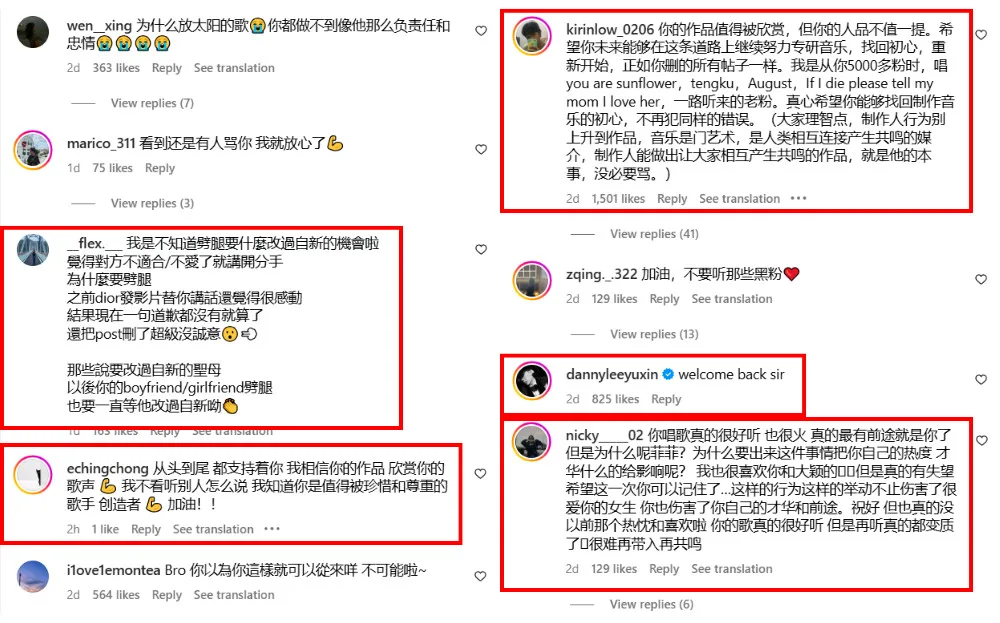This screenshot has height=623, width=1000.
Task: Tap the heart beside _flex.__ comment
Action: tap(481, 249)
